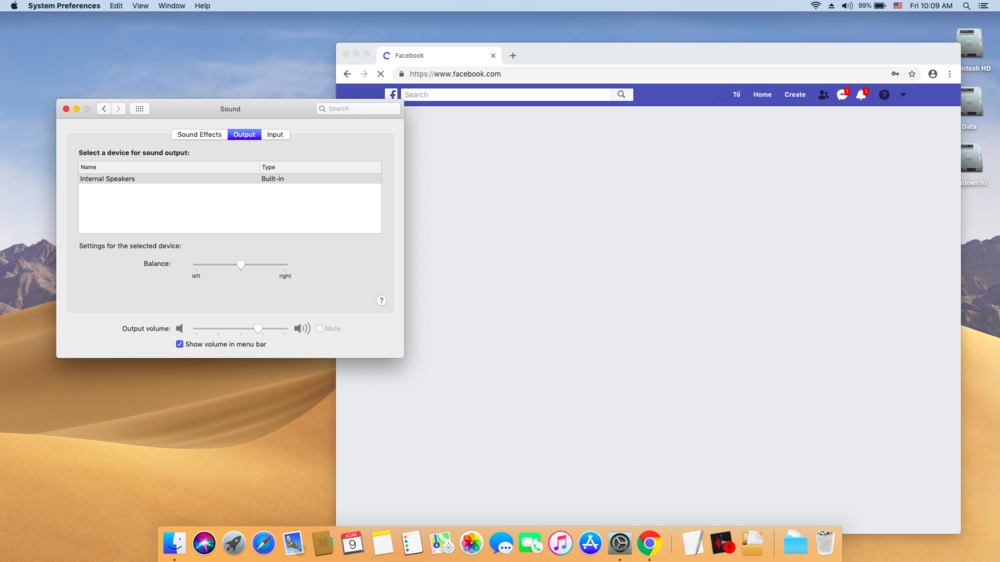This screenshot has height=562, width=1000.
Task: Open Facebook friend requests icon
Action: tap(822, 94)
